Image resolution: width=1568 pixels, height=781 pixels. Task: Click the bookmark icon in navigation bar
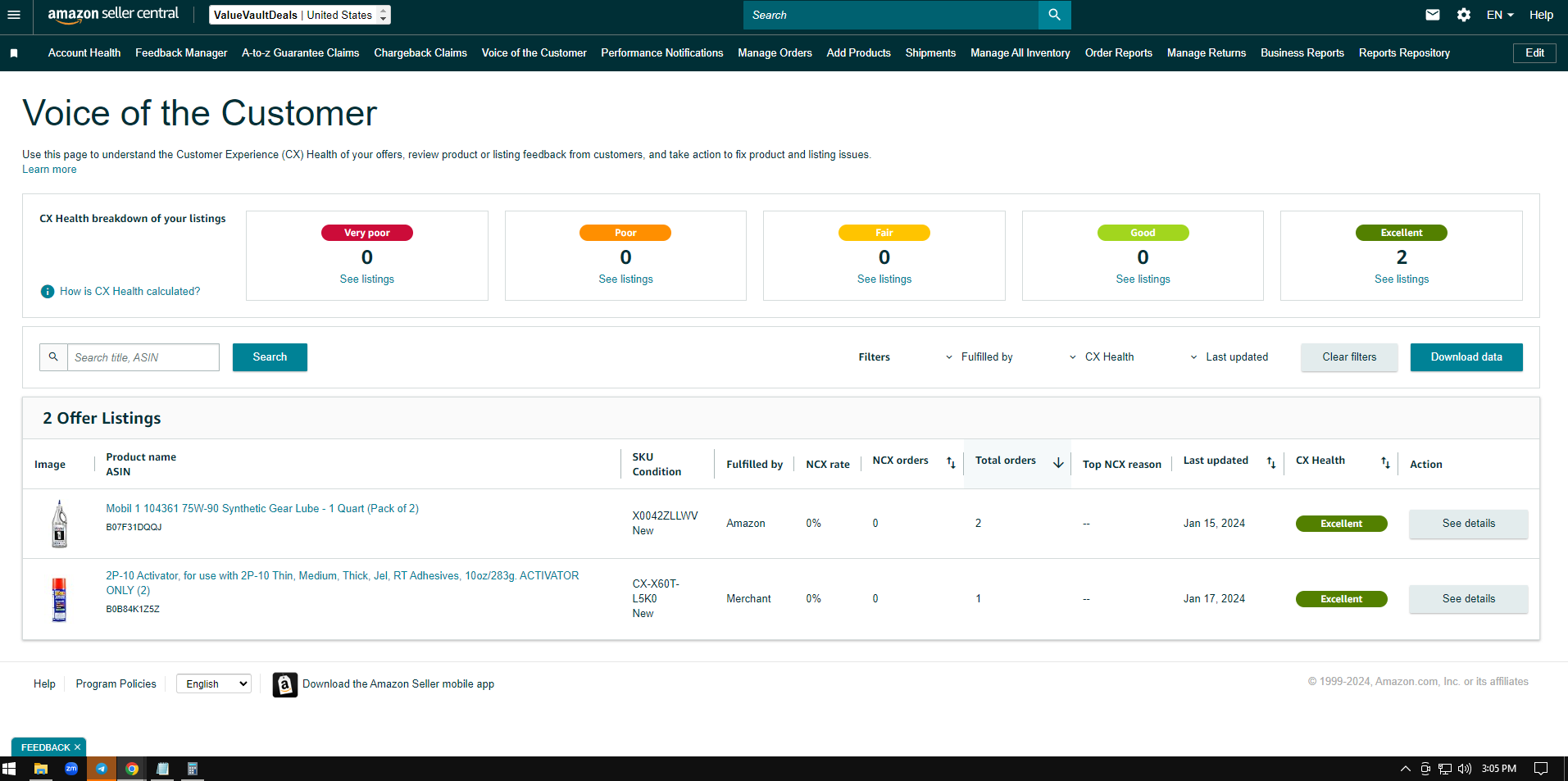click(x=14, y=53)
